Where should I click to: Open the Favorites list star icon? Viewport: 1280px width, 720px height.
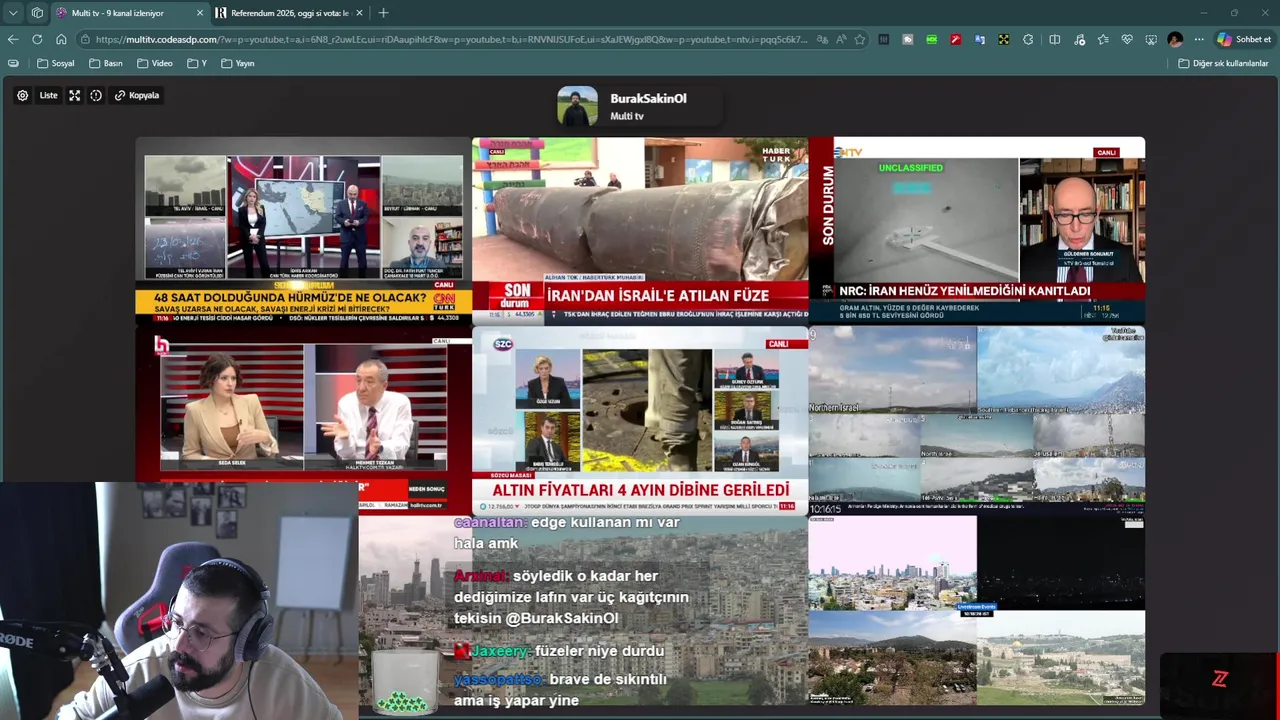[x=1103, y=39]
